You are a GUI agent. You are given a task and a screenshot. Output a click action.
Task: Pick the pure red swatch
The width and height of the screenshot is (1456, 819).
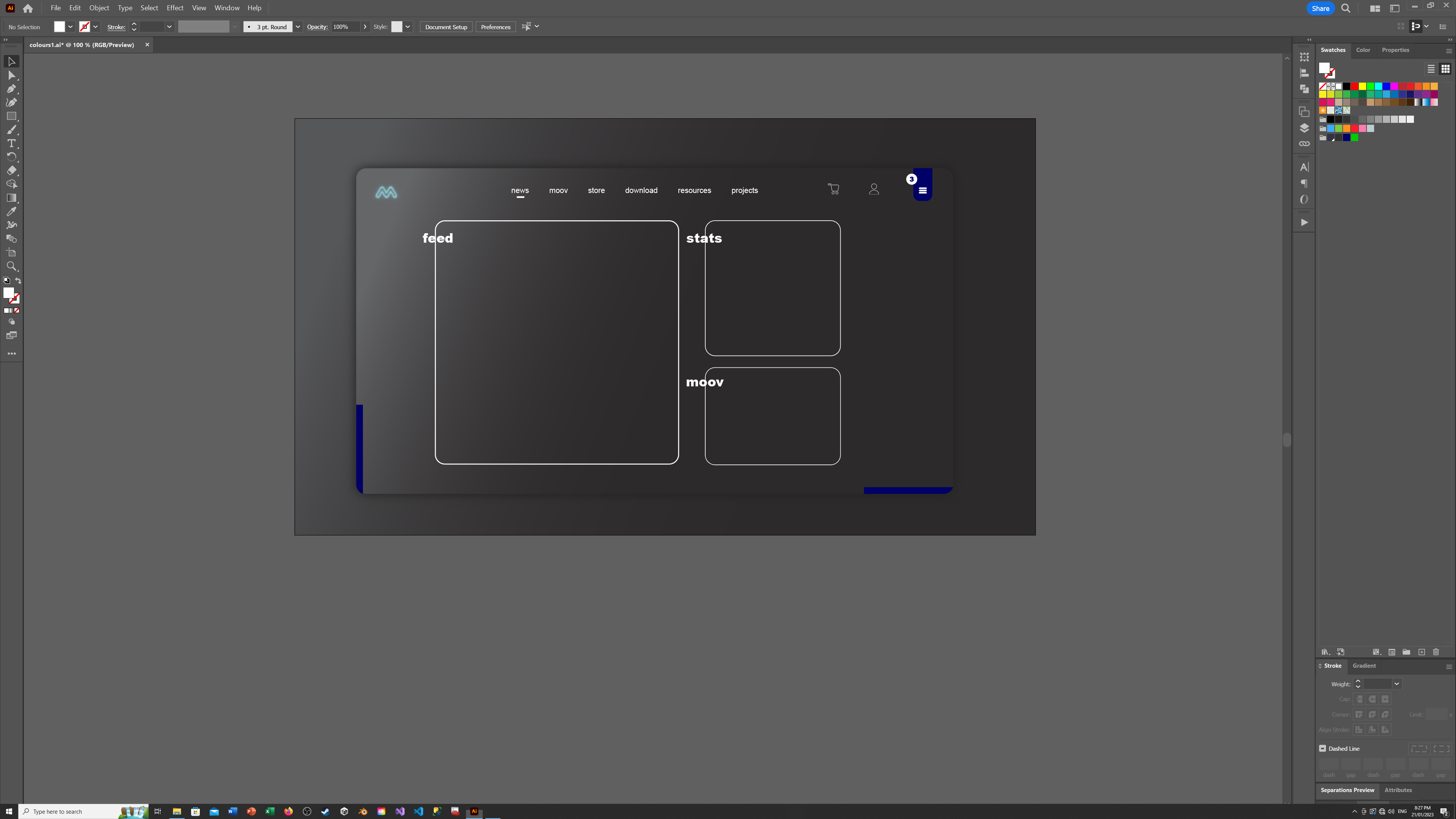point(1354,86)
